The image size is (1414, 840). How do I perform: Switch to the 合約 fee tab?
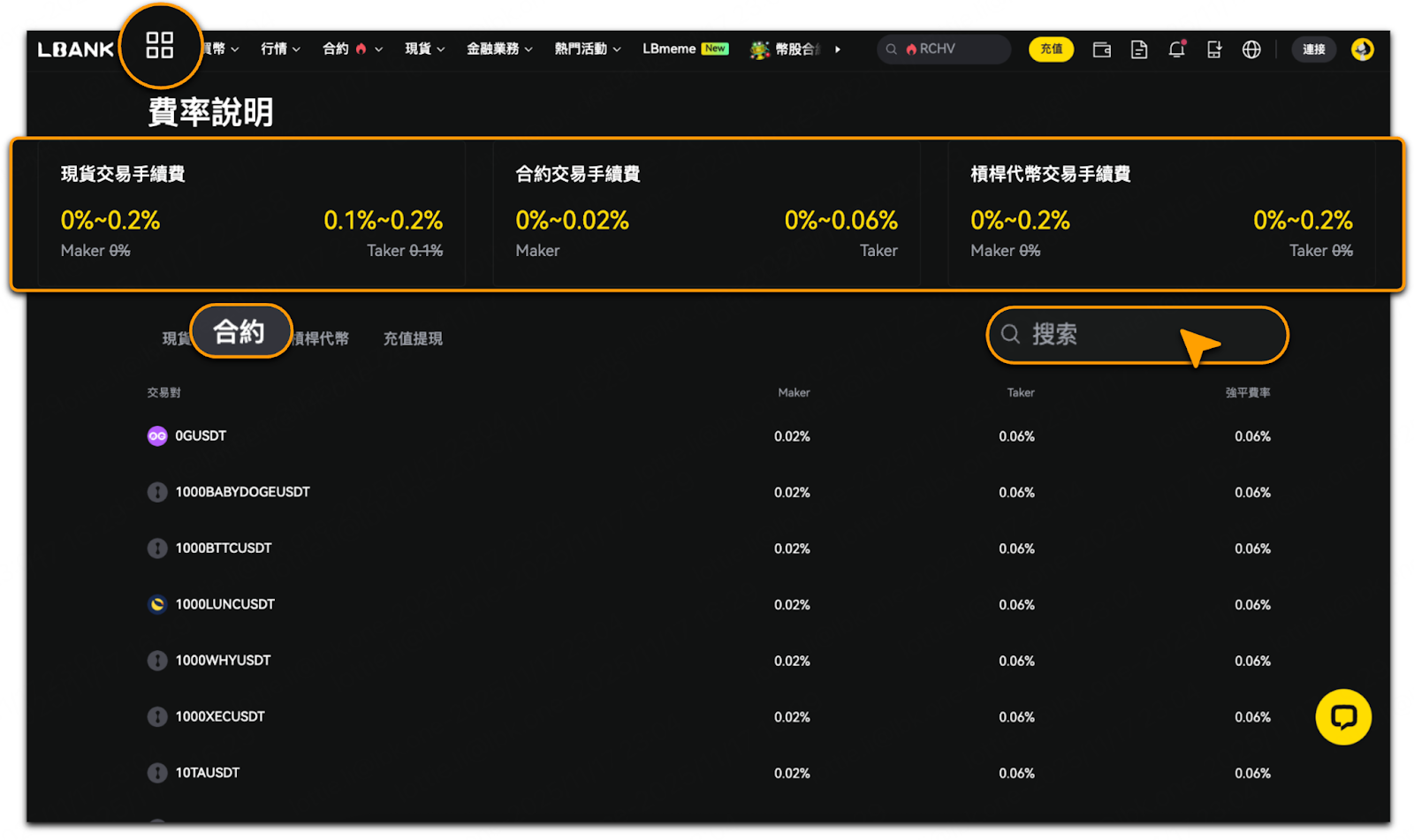click(239, 331)
